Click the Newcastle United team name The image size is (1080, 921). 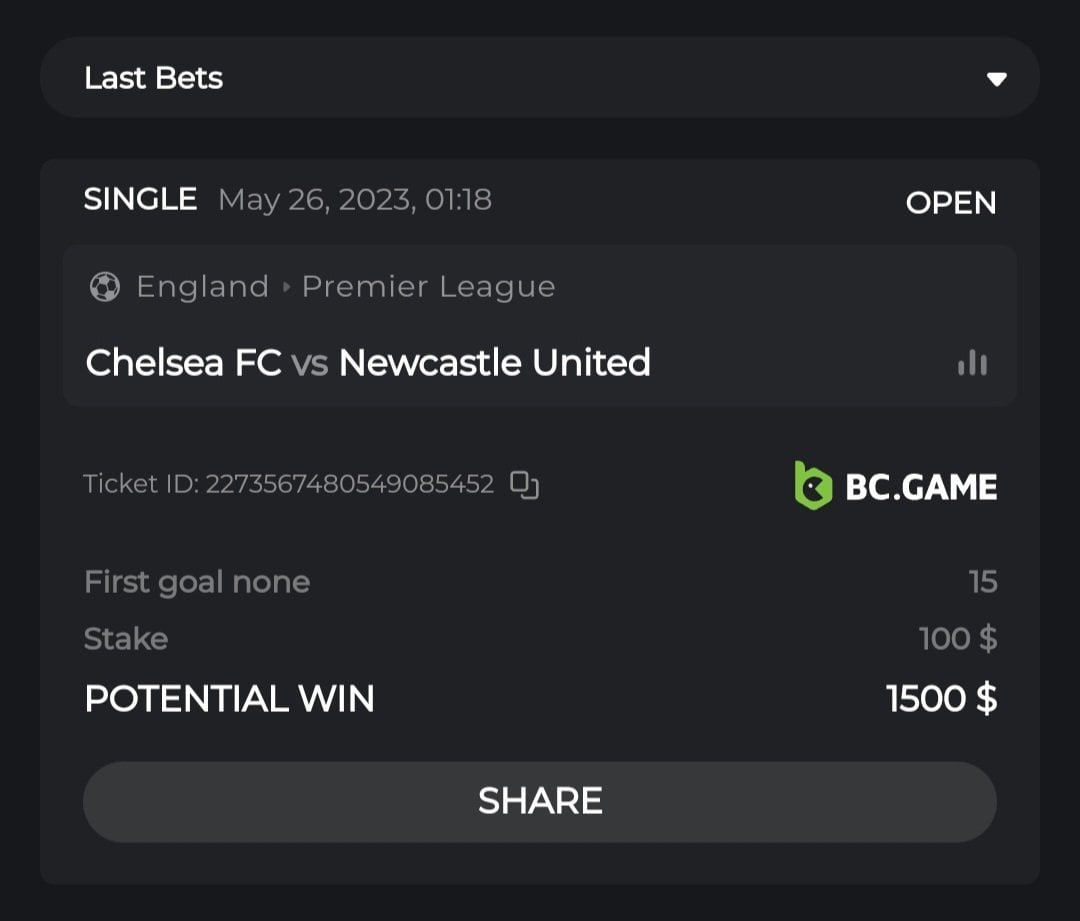[x=494, y=362]
